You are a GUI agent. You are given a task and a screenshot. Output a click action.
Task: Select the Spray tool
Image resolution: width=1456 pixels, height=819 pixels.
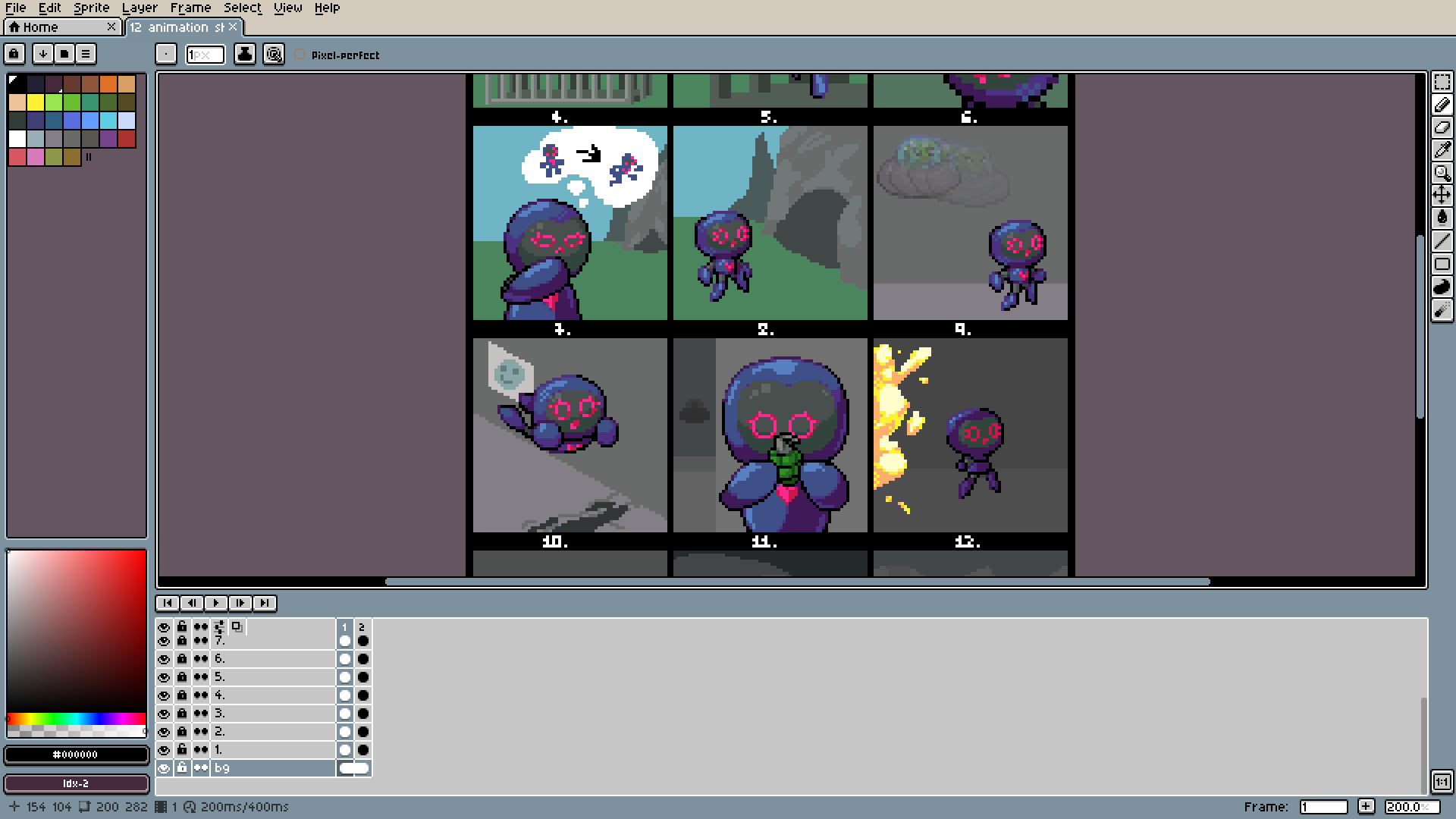(1442, 309)
